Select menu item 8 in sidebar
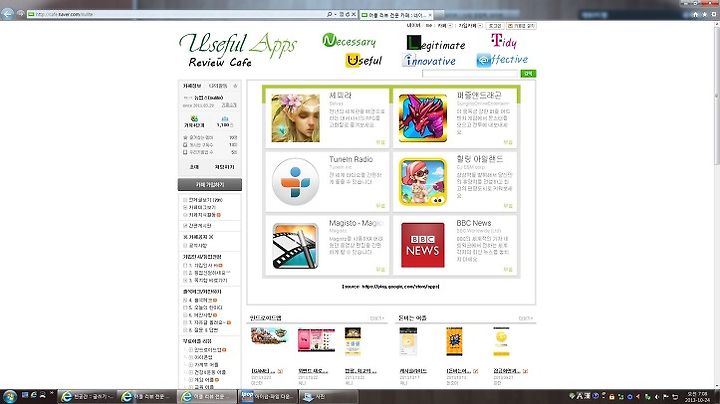This screenshot has width=720, height=404. 201,330
